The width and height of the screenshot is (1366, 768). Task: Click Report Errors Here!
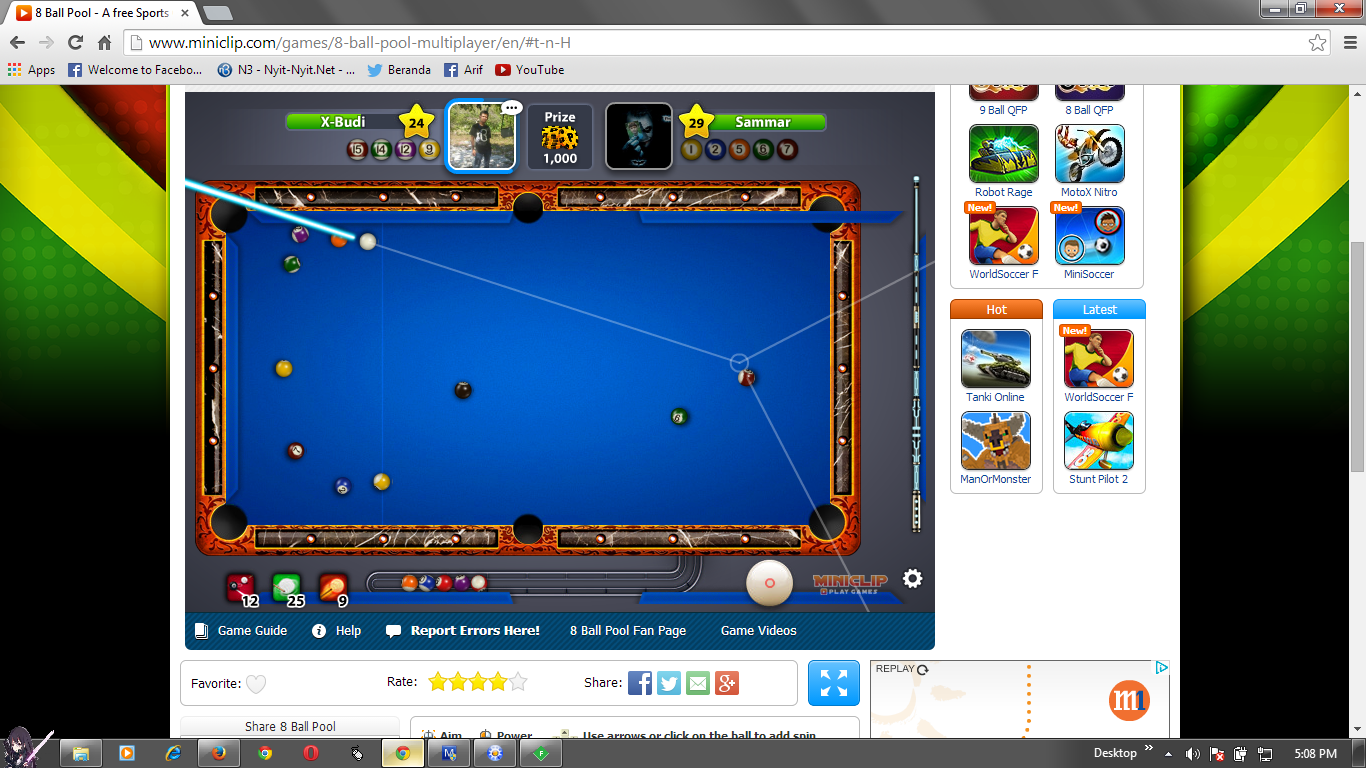463,631
